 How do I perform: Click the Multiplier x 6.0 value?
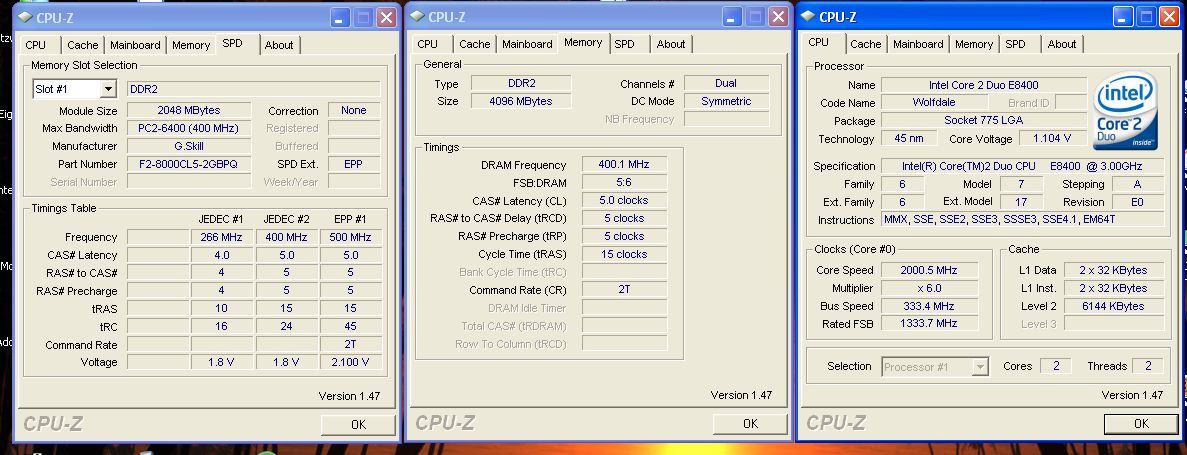(929, 288)
